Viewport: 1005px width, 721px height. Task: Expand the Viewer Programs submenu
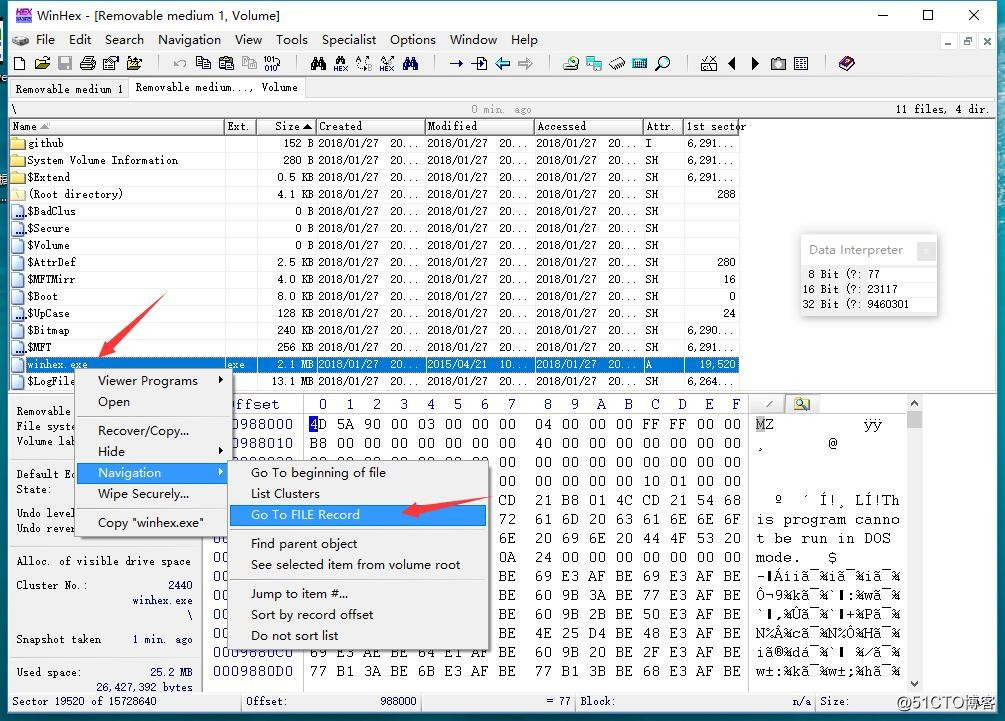152,380
